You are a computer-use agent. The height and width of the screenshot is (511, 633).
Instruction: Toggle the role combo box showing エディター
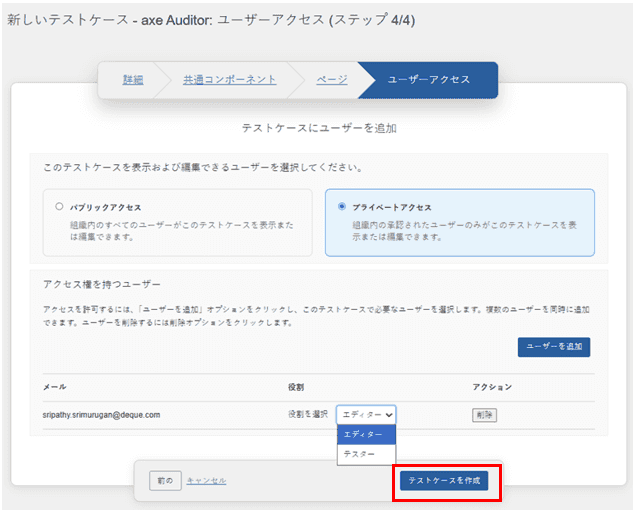click(x=366, y=414)
